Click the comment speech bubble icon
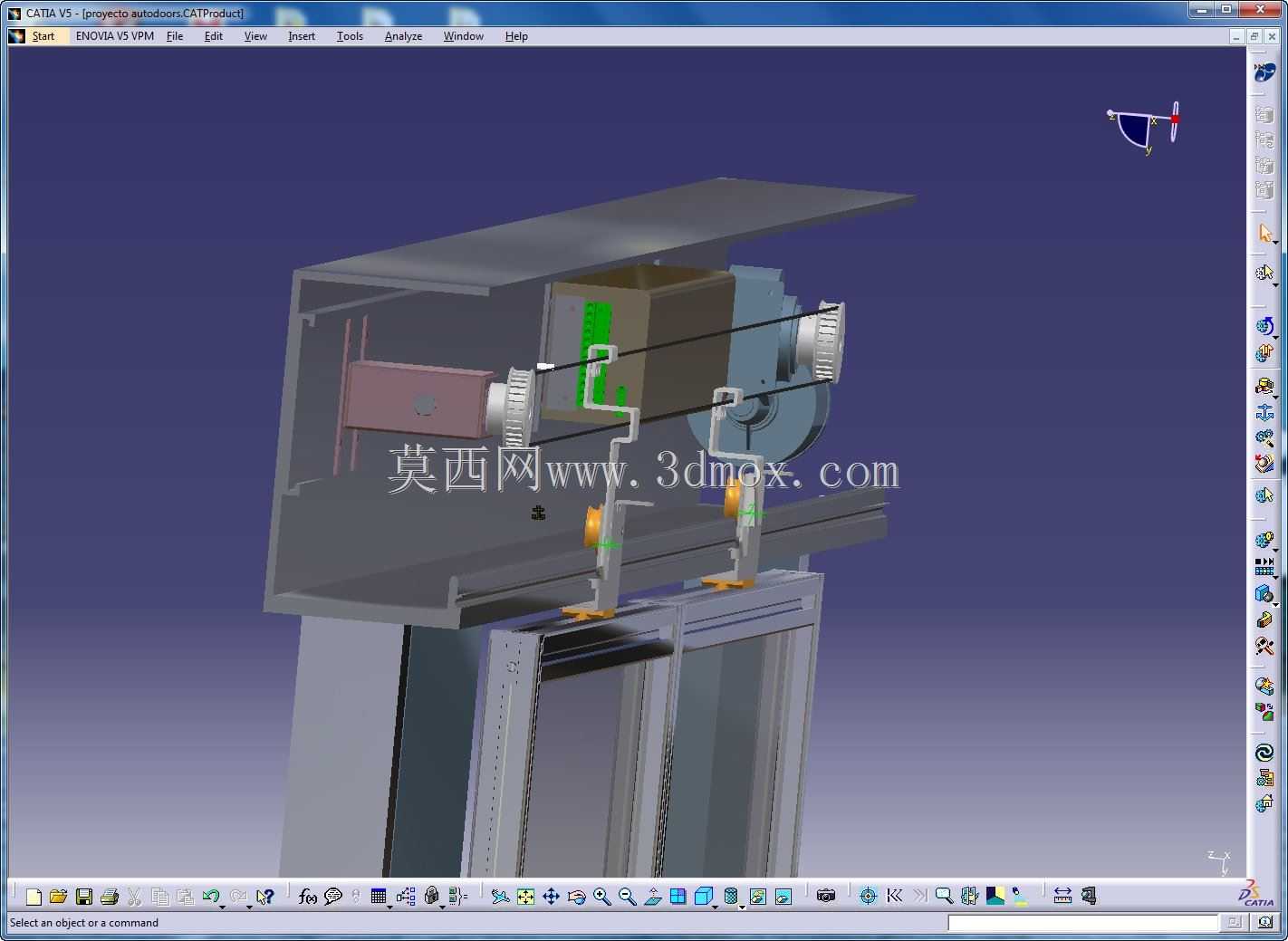Image resolution: width=1288 pixels, height=941 pixels. (333, 897)
